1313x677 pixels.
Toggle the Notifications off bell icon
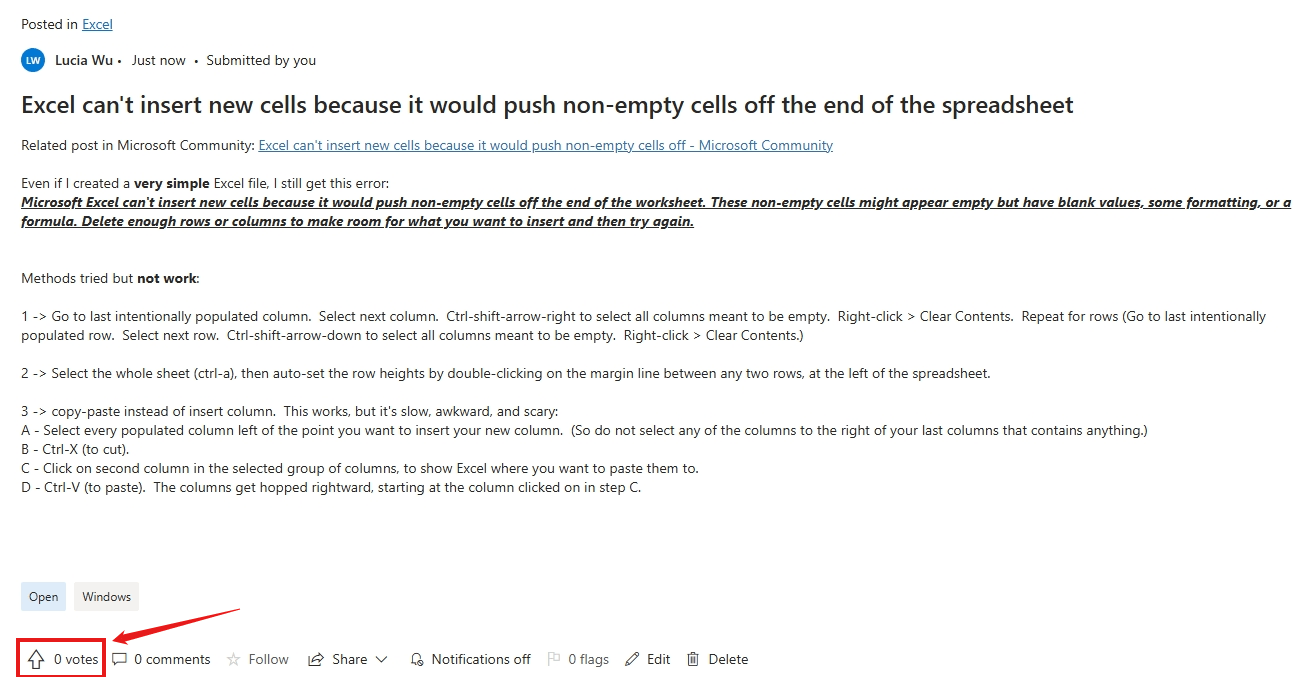pos(417,659)
